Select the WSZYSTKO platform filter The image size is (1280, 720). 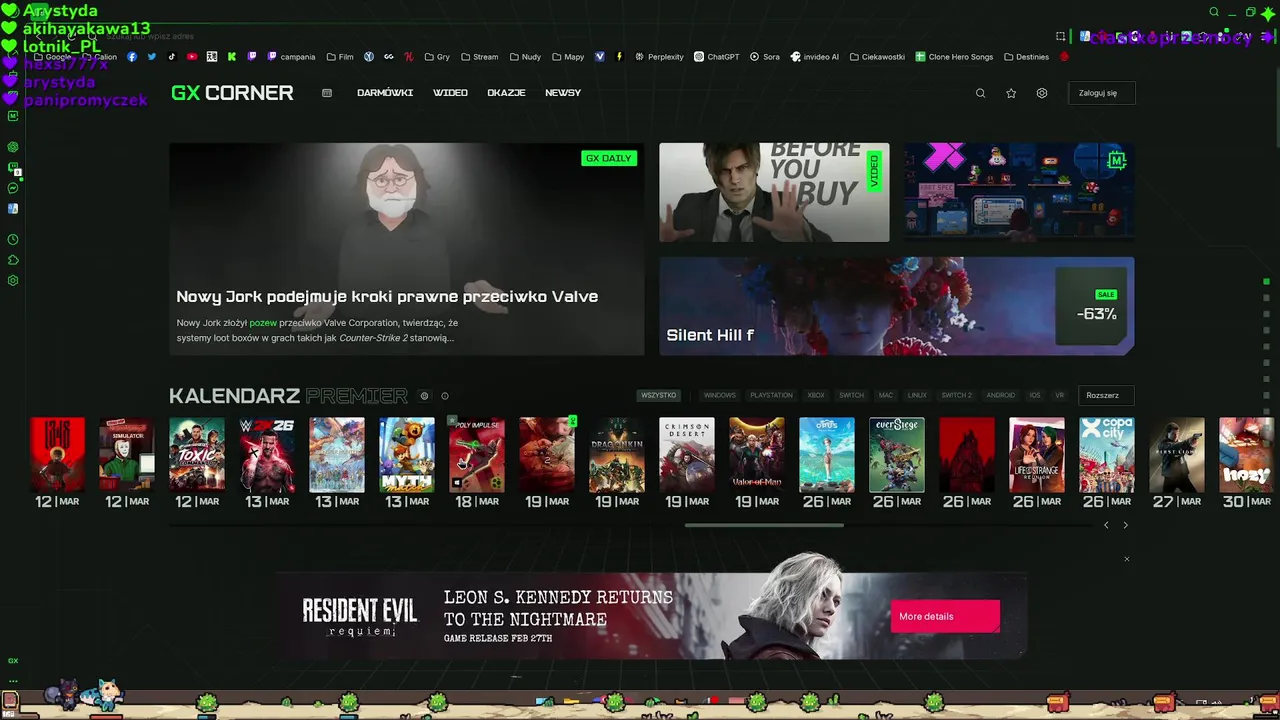coord(659,395)
